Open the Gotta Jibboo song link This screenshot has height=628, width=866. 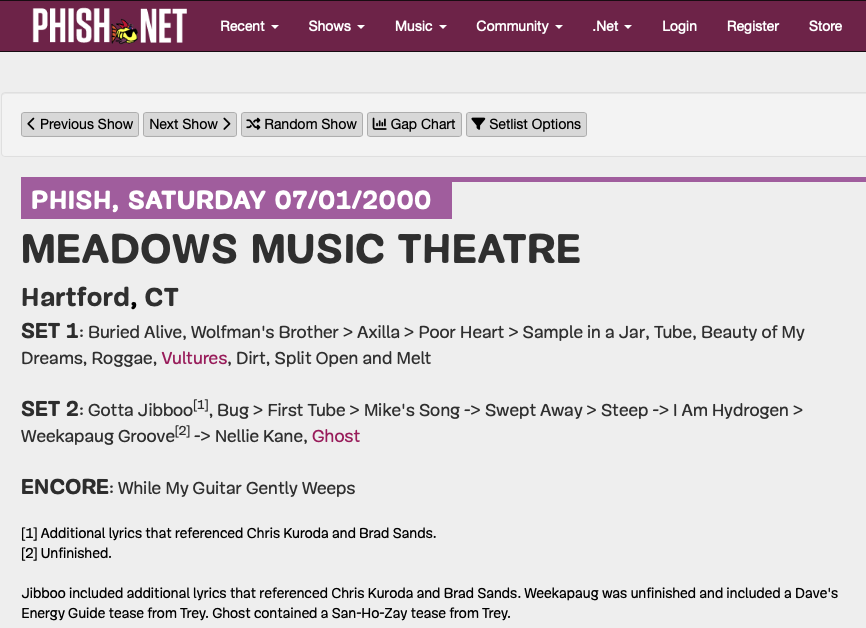tap(140, 410)
